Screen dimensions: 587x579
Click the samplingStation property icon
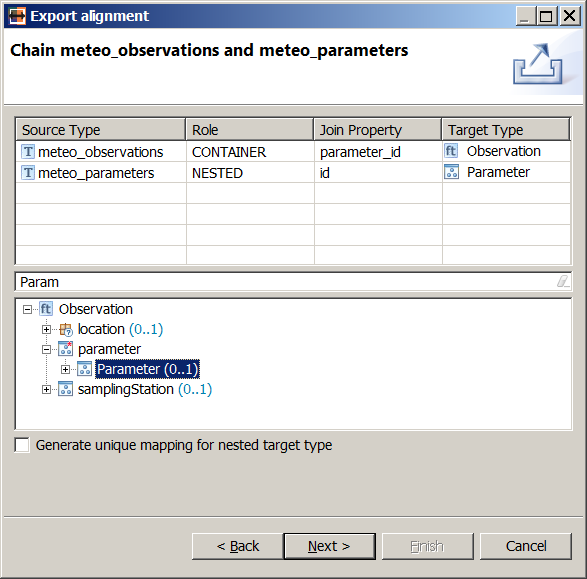click(66, 389)
